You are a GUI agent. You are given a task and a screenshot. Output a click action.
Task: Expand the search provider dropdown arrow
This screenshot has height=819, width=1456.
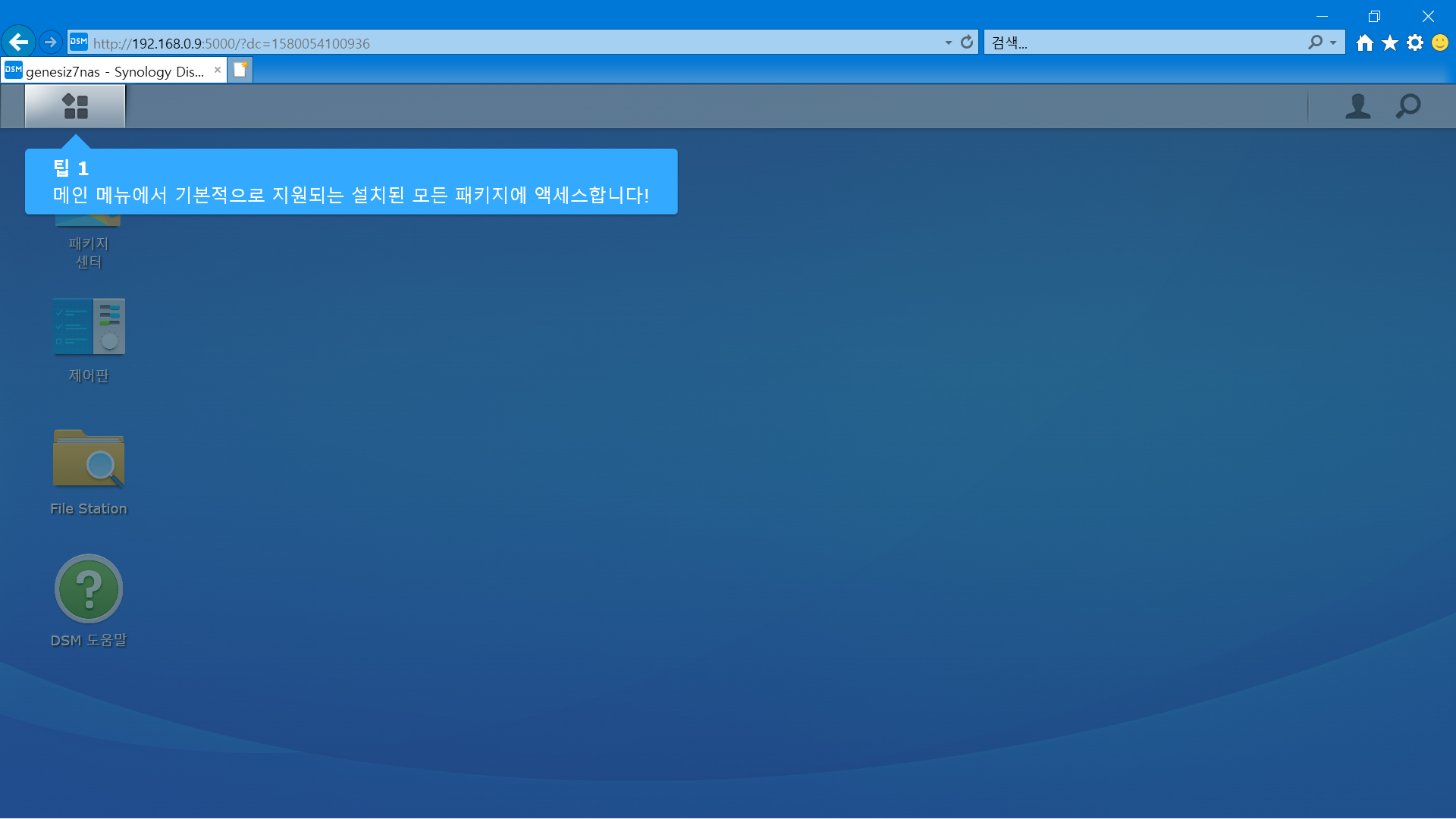[1333, 43]
